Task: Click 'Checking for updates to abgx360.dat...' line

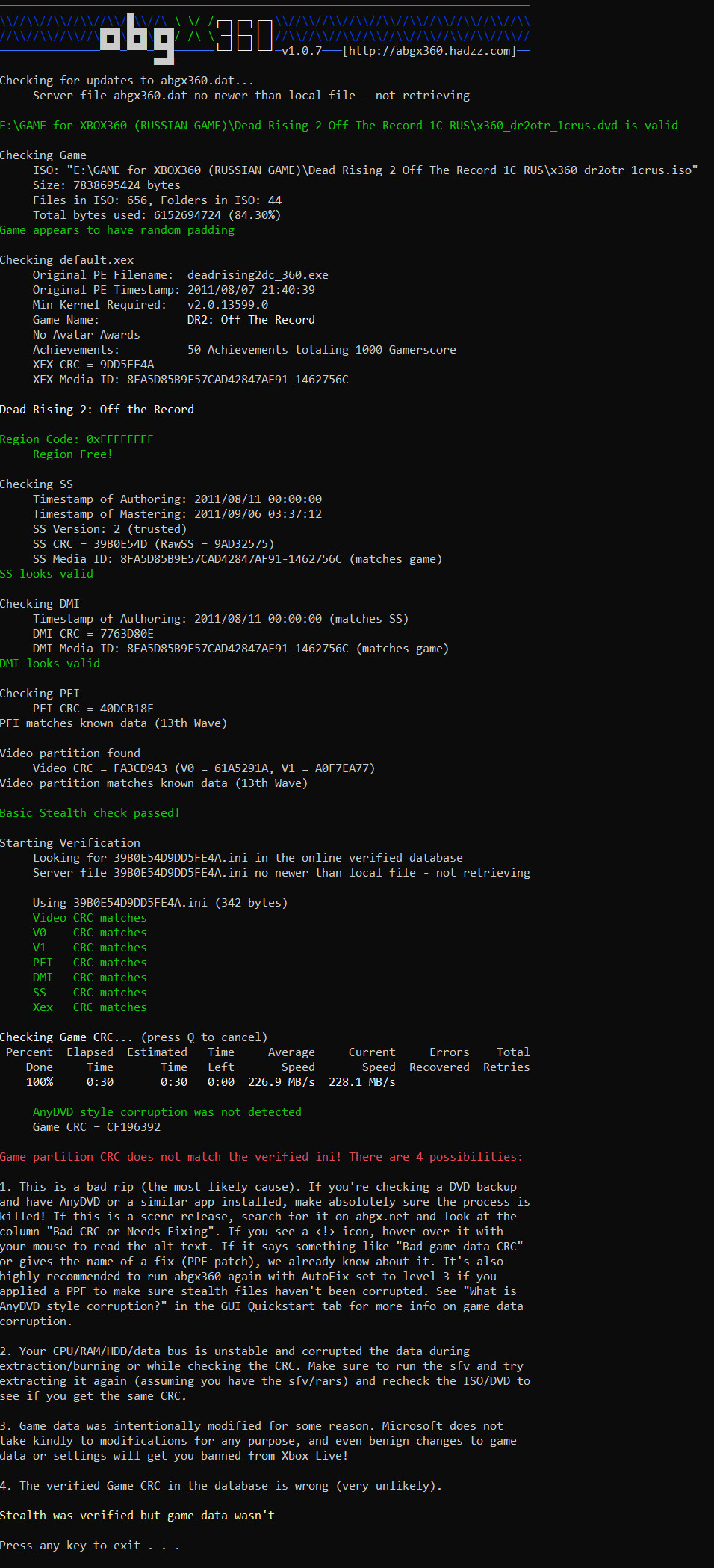Action: tap(127, 81)
